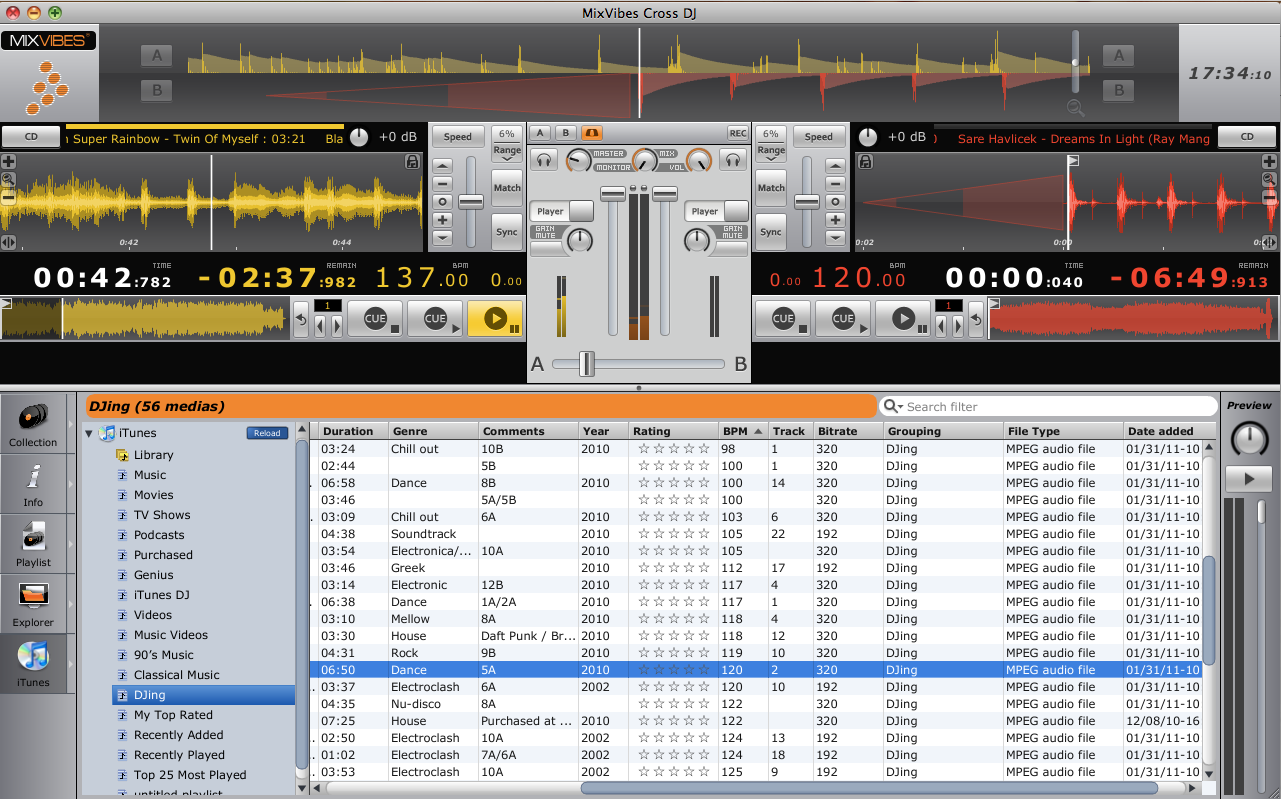Toggle the REC recording button
The width and height of the screenshot is (1281, 799).
[x=737, y=133]
